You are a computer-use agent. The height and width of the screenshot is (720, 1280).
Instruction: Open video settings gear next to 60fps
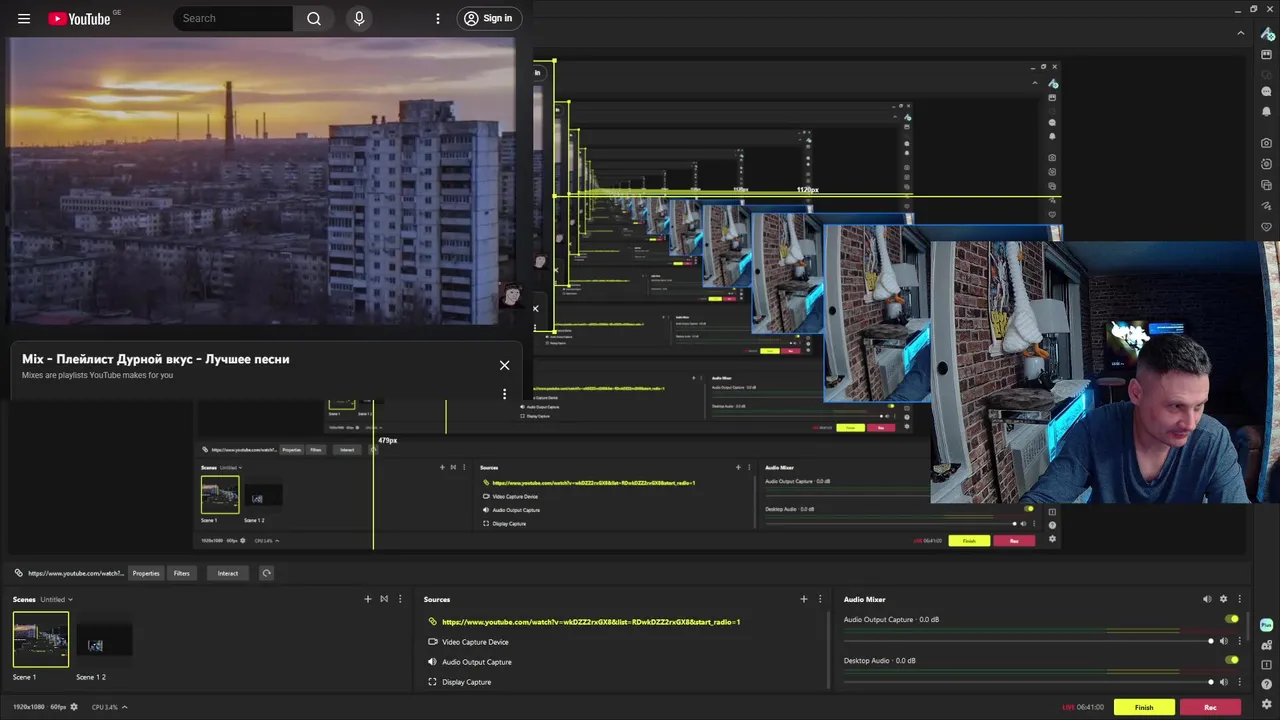pyautogui.click(x=74, y=707)
